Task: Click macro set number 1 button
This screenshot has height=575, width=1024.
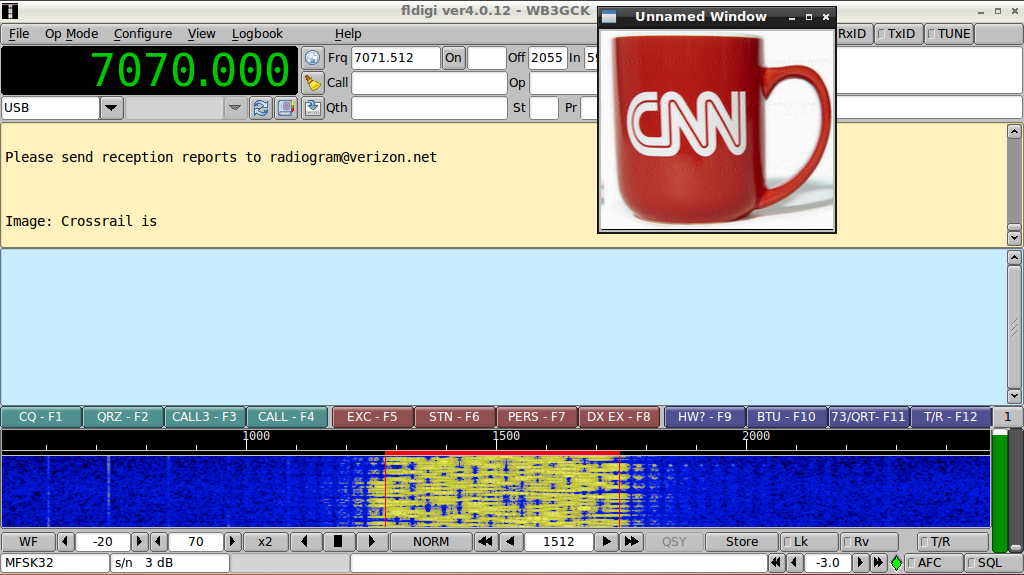Action: tap(1008, 417)
